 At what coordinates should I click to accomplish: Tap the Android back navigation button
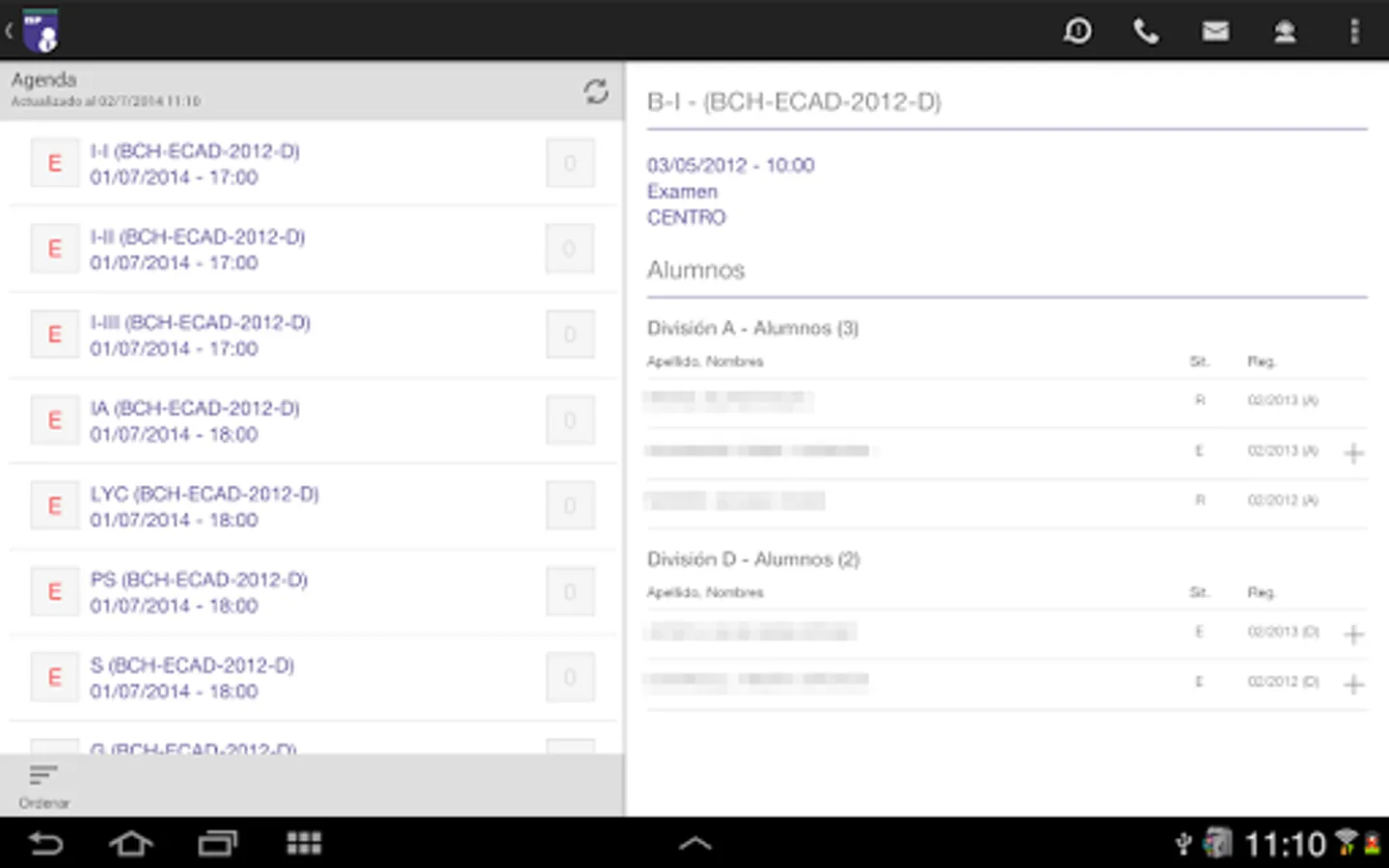point(45,844)
